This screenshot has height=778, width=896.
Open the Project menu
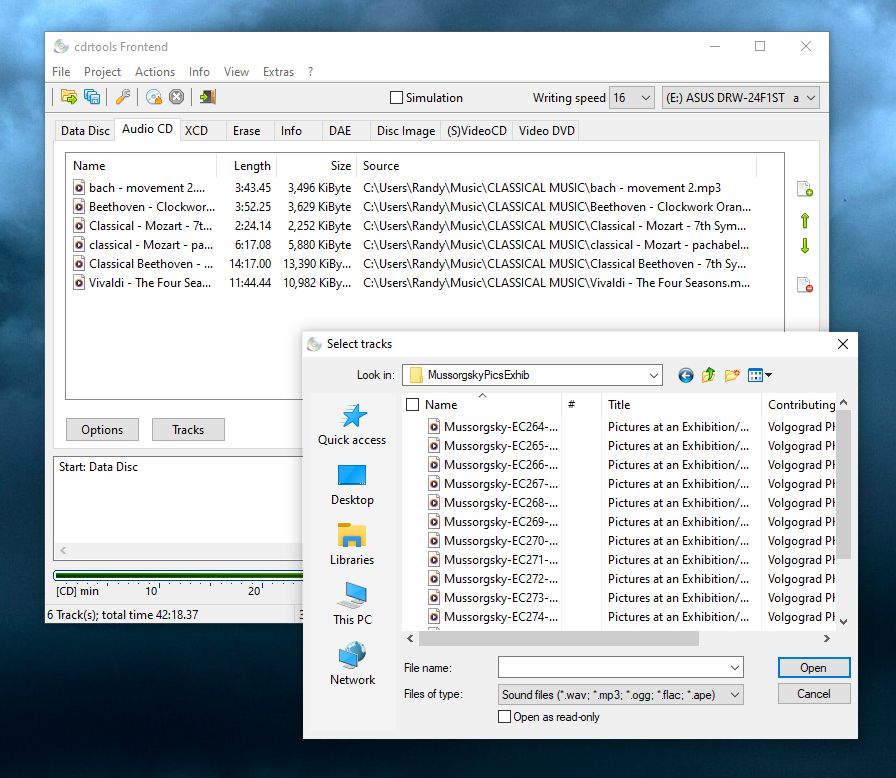(x=102, y=71)
